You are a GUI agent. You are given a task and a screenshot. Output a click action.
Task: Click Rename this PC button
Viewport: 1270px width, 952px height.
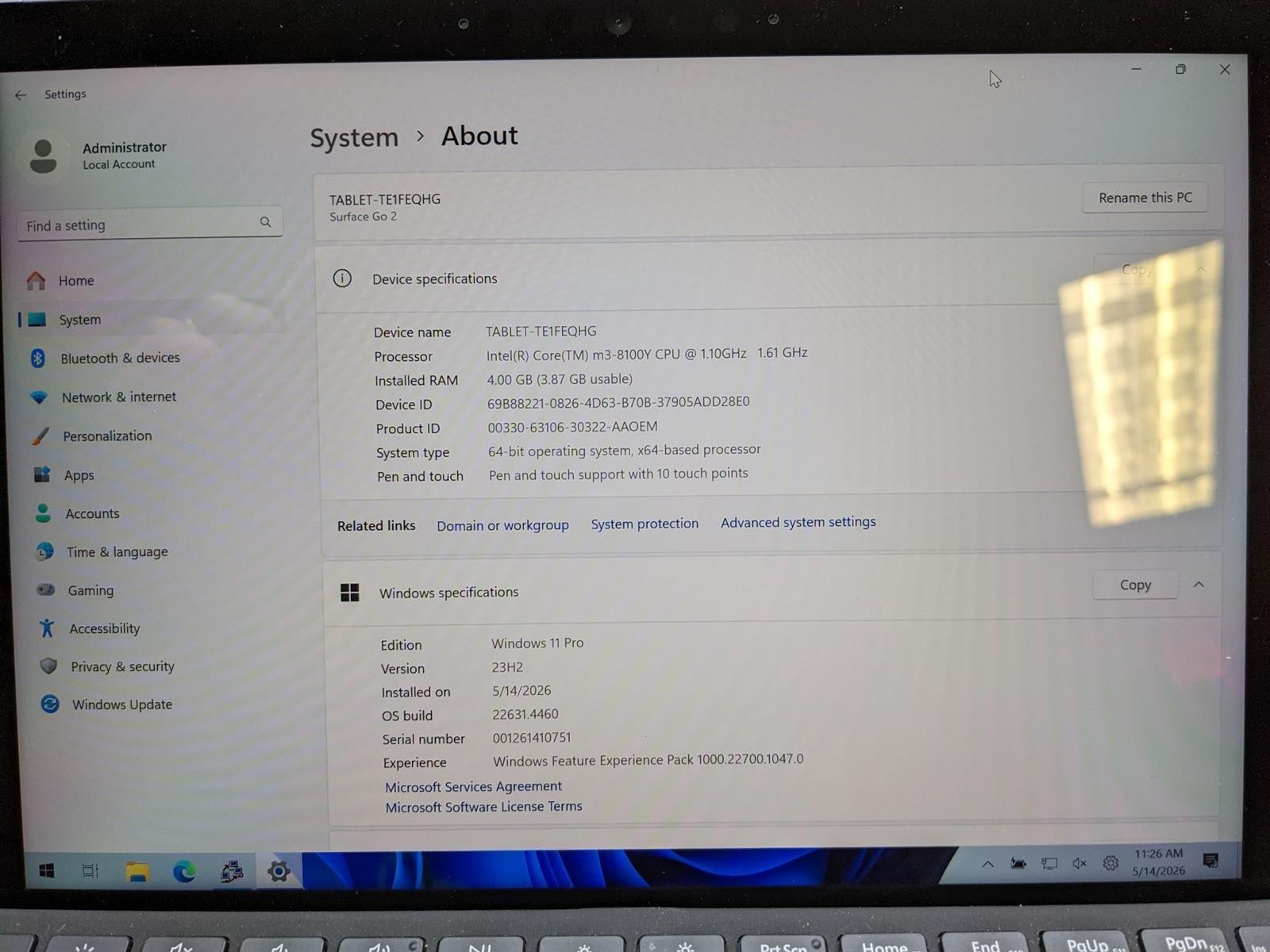1145,198
